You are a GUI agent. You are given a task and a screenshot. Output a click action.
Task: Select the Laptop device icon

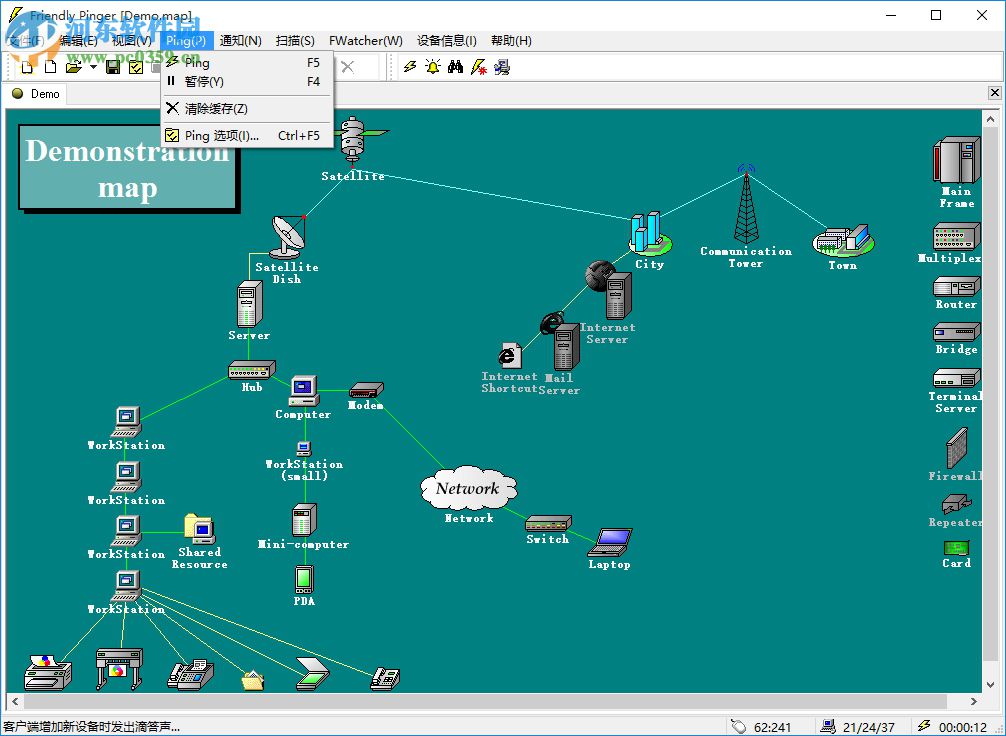click(x=610, y=542)
